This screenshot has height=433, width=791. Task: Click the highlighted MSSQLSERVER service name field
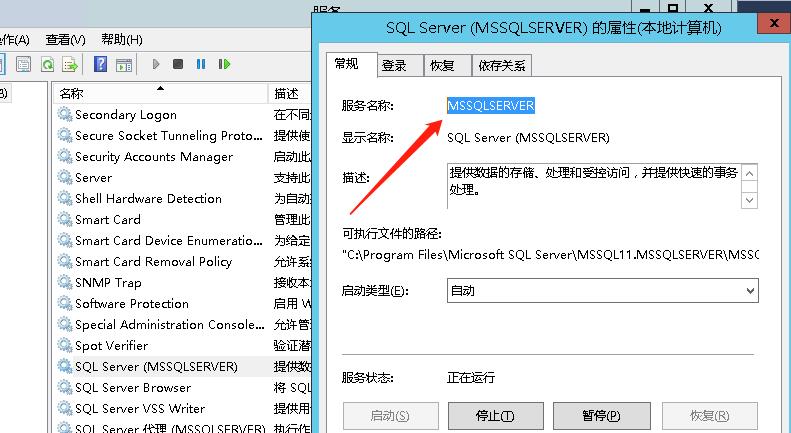coord(491,105)
